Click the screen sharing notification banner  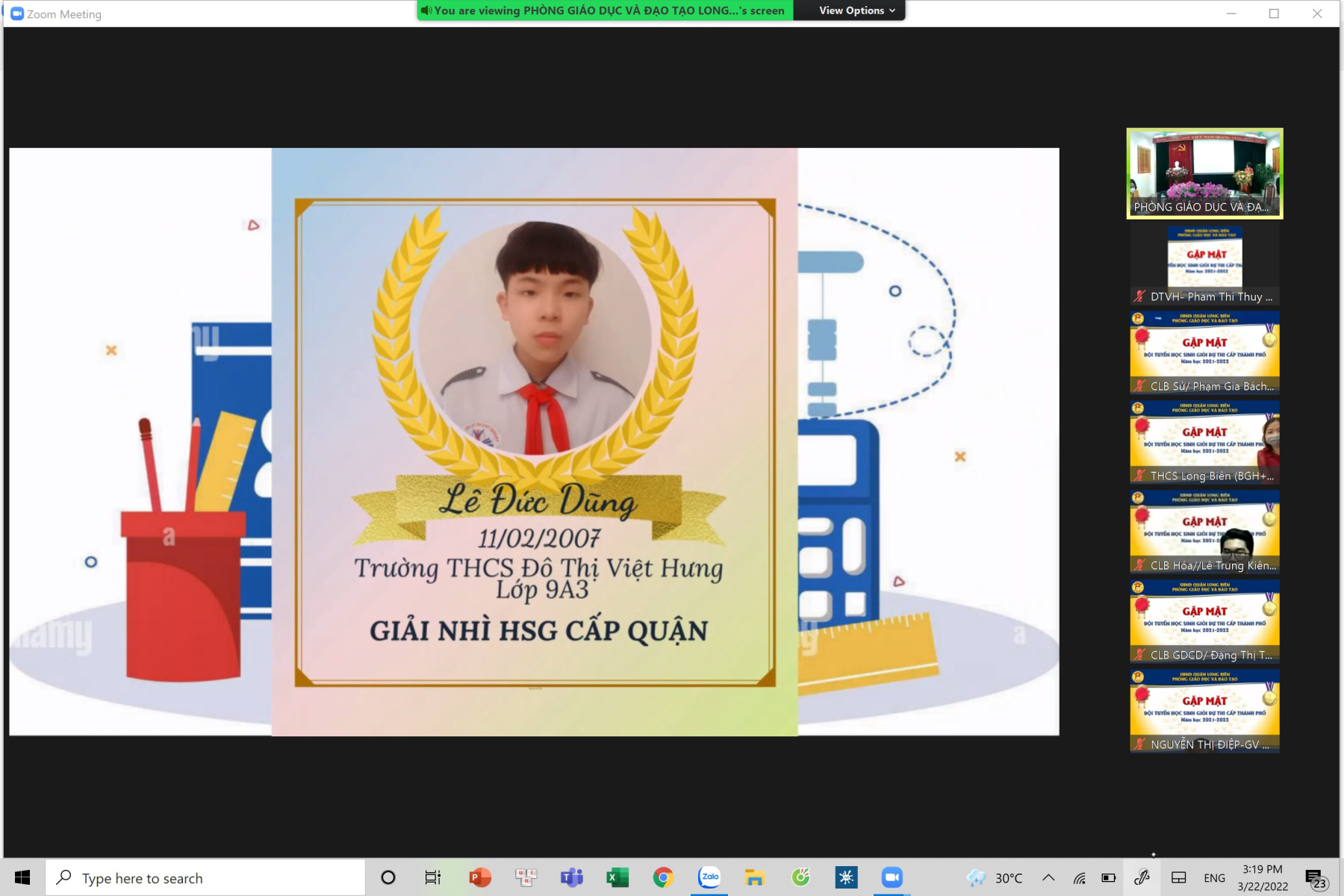click(605, 10)
